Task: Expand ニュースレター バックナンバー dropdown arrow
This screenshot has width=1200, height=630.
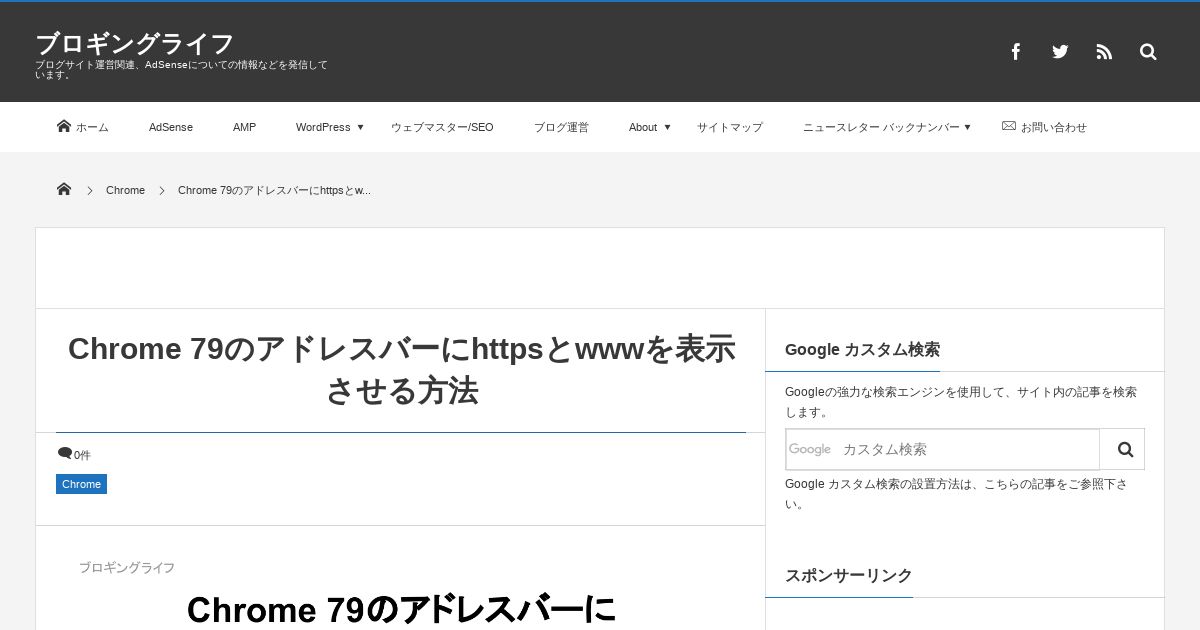Action: coord(968,127)
